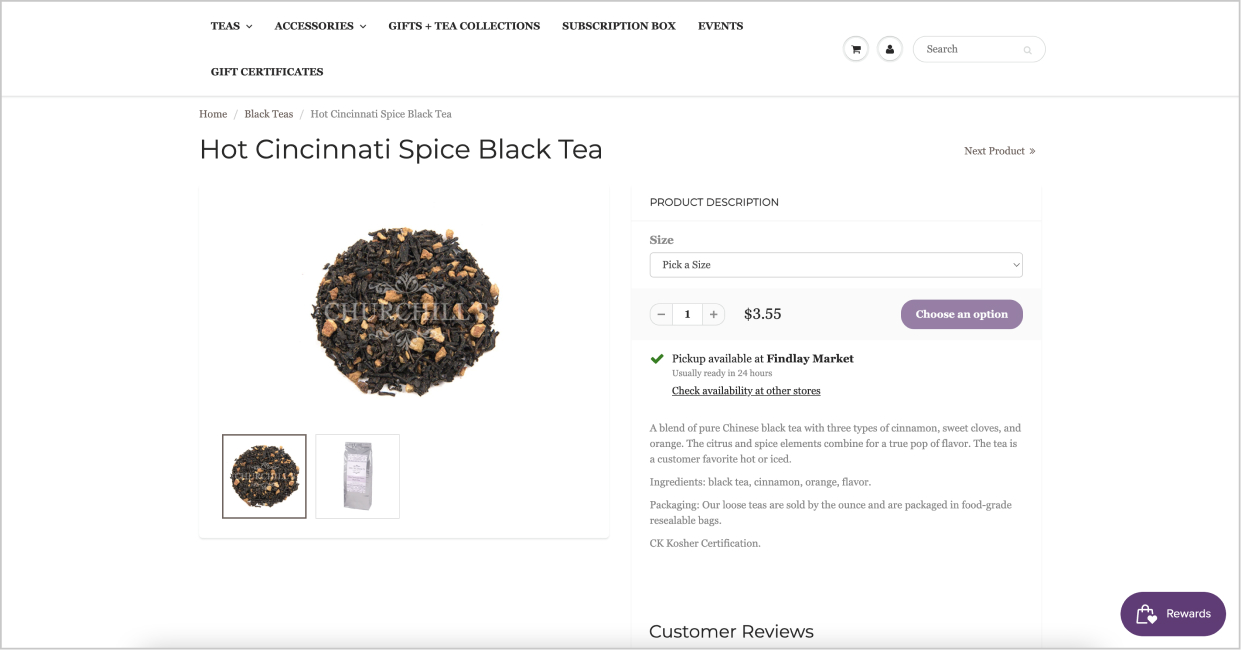The image size is (1241, 650).
Task: Open the Pick a Size dropdown
Action: 836,265
